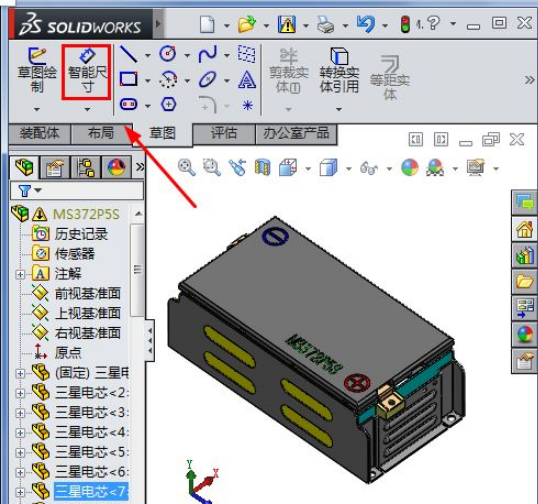Open Appearances sphere icon in task pane

(525, 335)
